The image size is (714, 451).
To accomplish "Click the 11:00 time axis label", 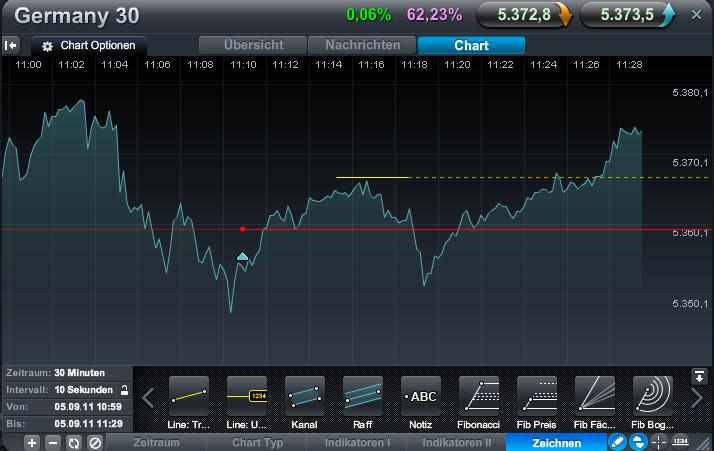I will pos(28,65).
